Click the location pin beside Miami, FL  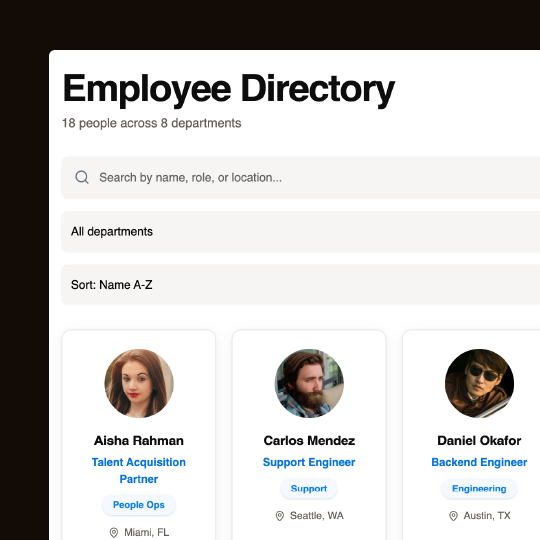coord(114,533)
